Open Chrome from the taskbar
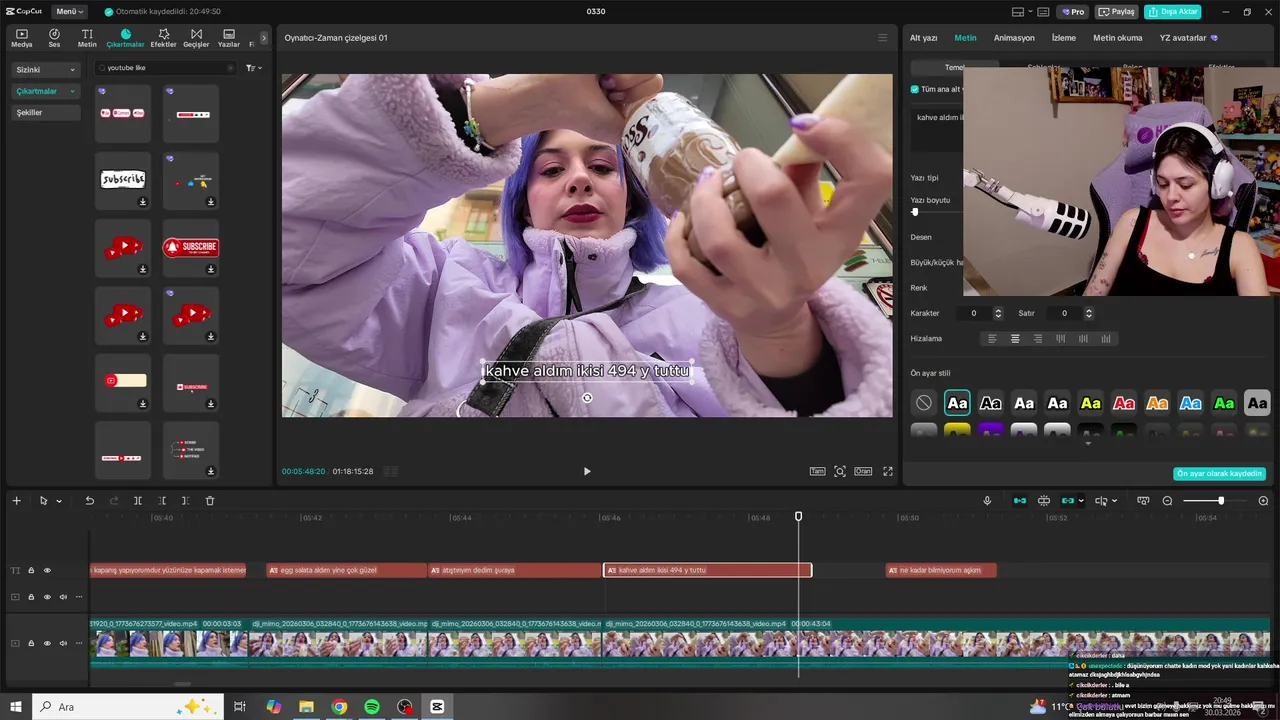 pyautogui.click(x=339, y=707)
